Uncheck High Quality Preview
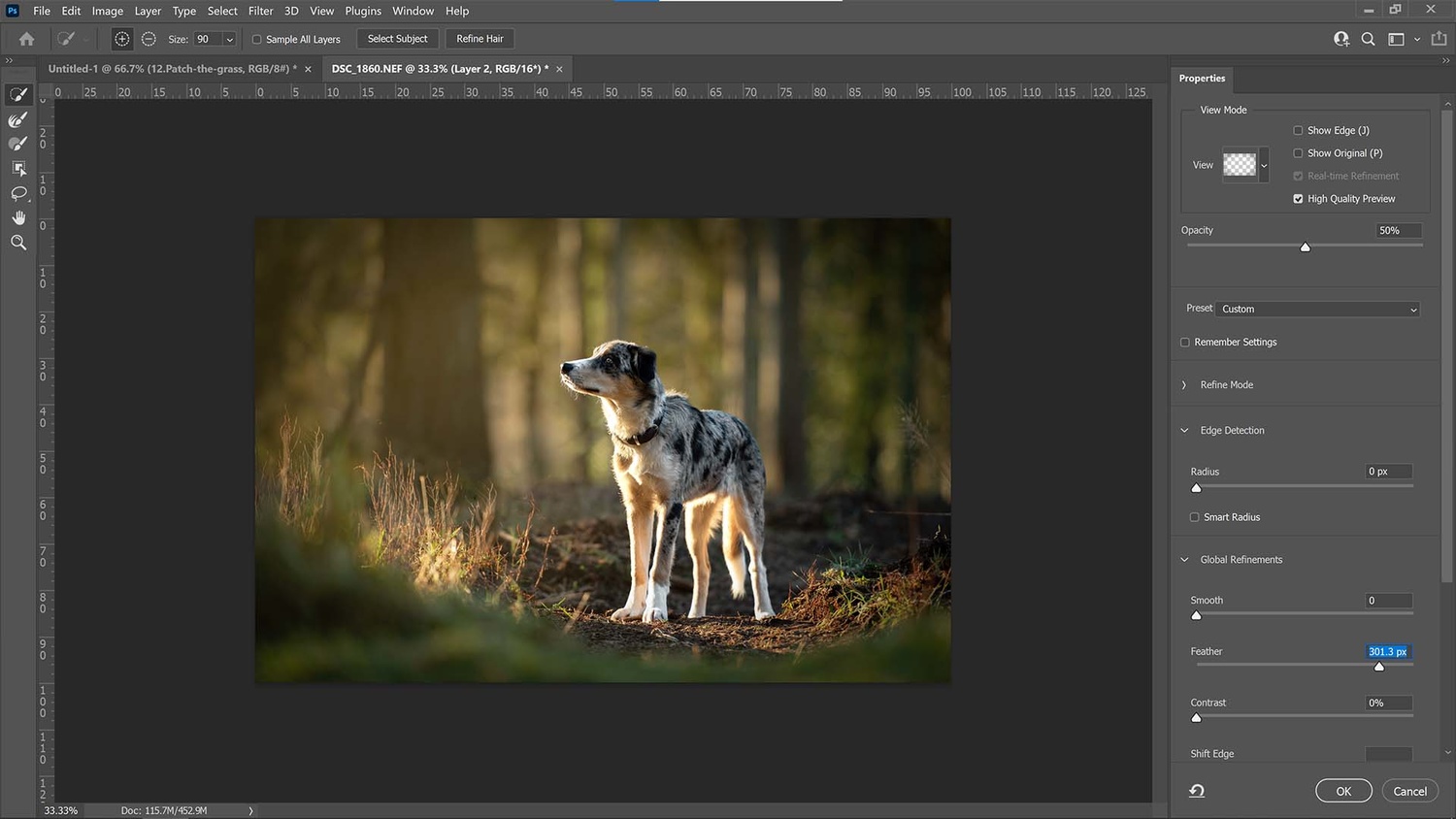 pyautogui.click(x=1298, y=199)
